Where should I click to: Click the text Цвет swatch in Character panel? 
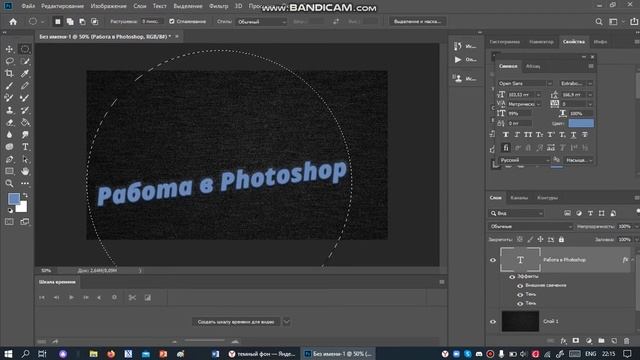pyautogui.click(x=581, y=123)
